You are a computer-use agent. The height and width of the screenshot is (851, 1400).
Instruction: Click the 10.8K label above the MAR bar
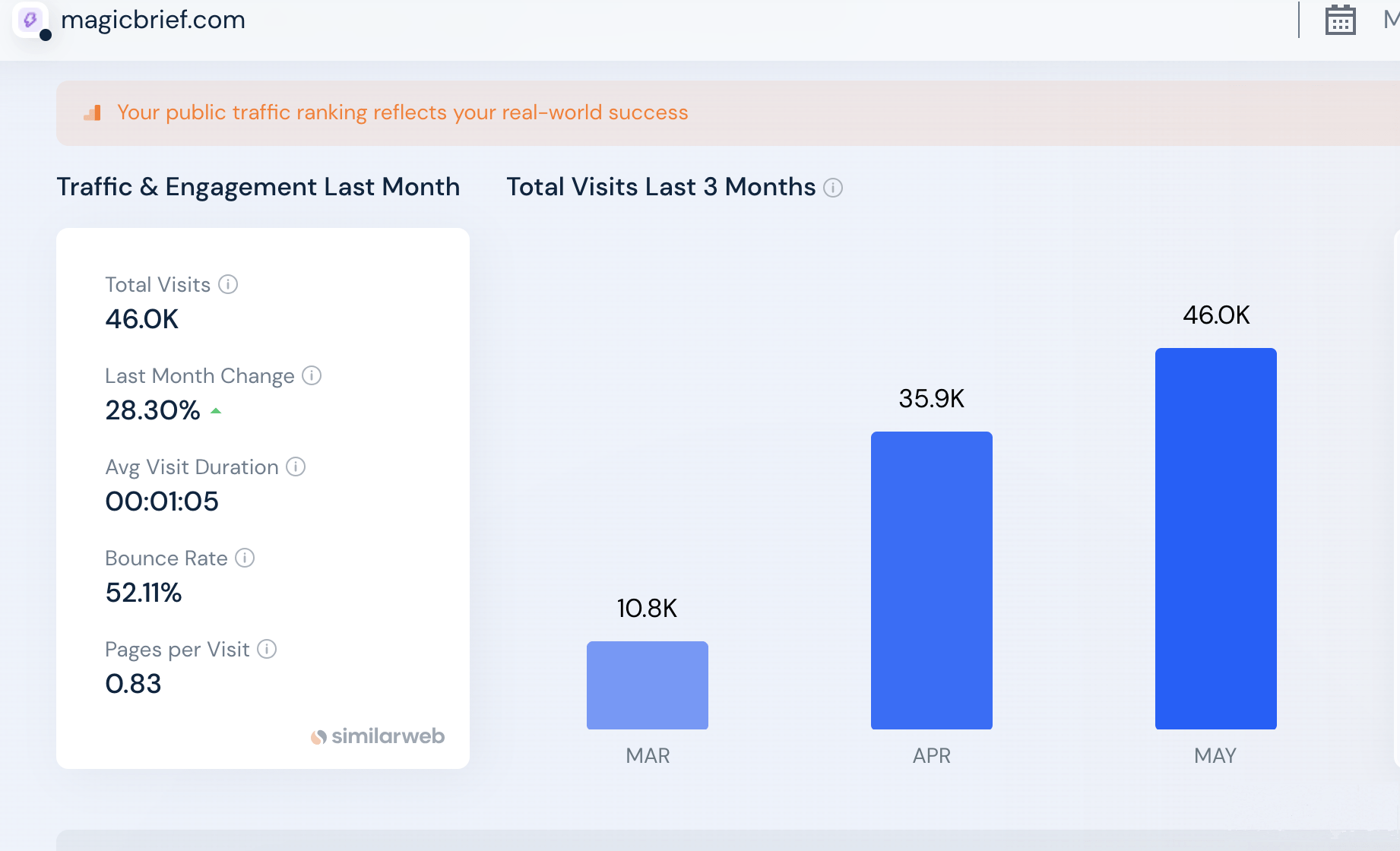click(x=647, y=609)
